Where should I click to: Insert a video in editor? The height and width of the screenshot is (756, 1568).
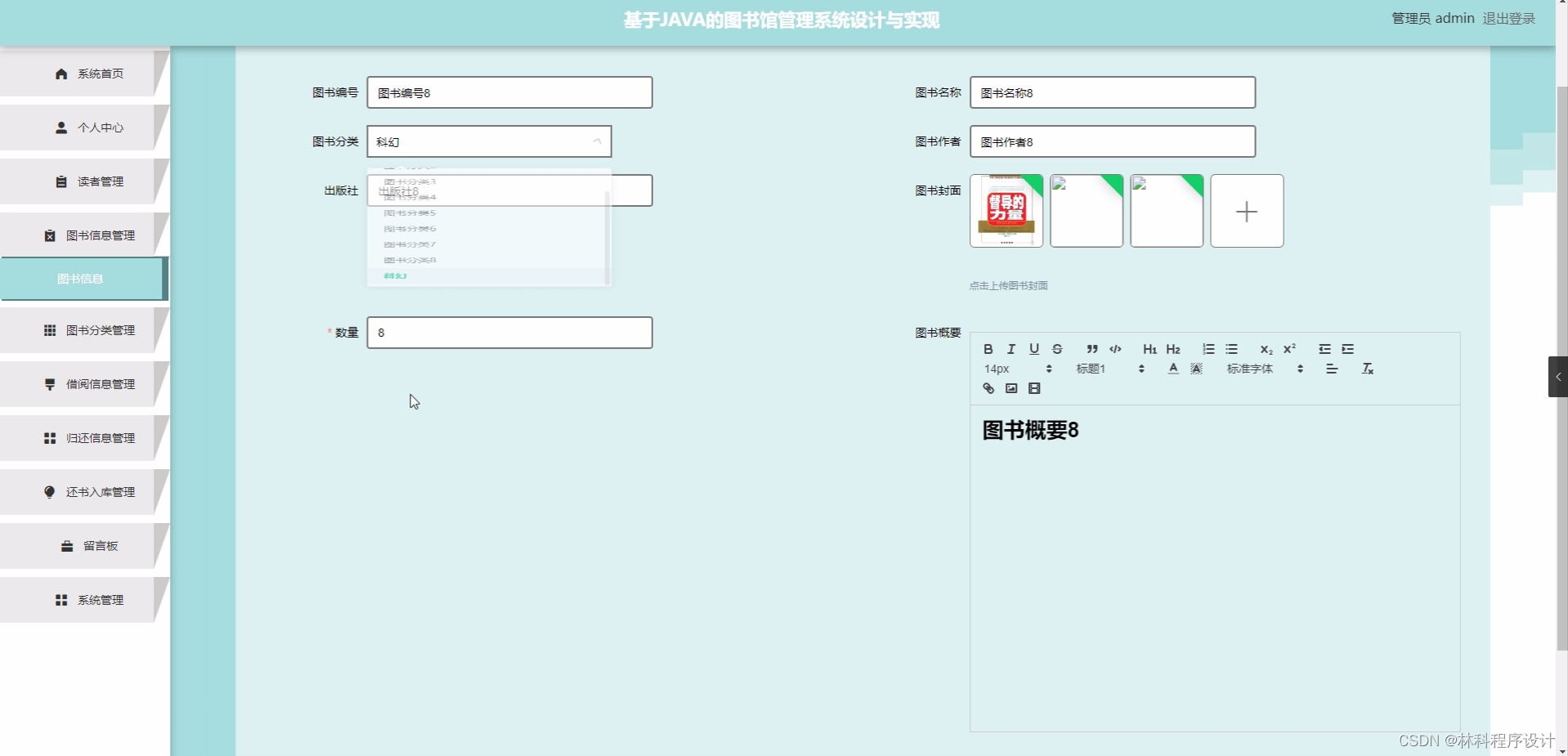point(1034,388)
